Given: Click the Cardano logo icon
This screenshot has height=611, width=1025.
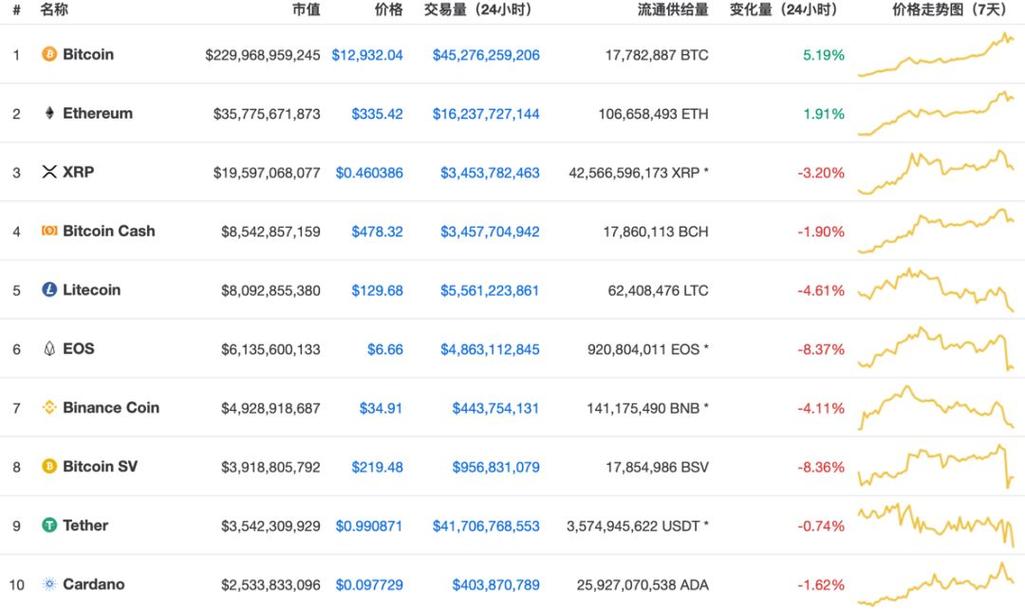Looking at the screenshot, I should 49,584.
